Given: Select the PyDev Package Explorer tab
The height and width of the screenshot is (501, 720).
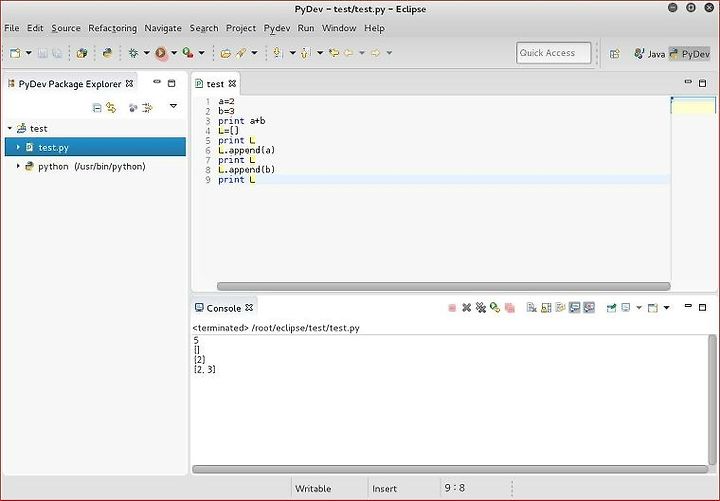Looking at the screenshot, I should coord(69,84).
